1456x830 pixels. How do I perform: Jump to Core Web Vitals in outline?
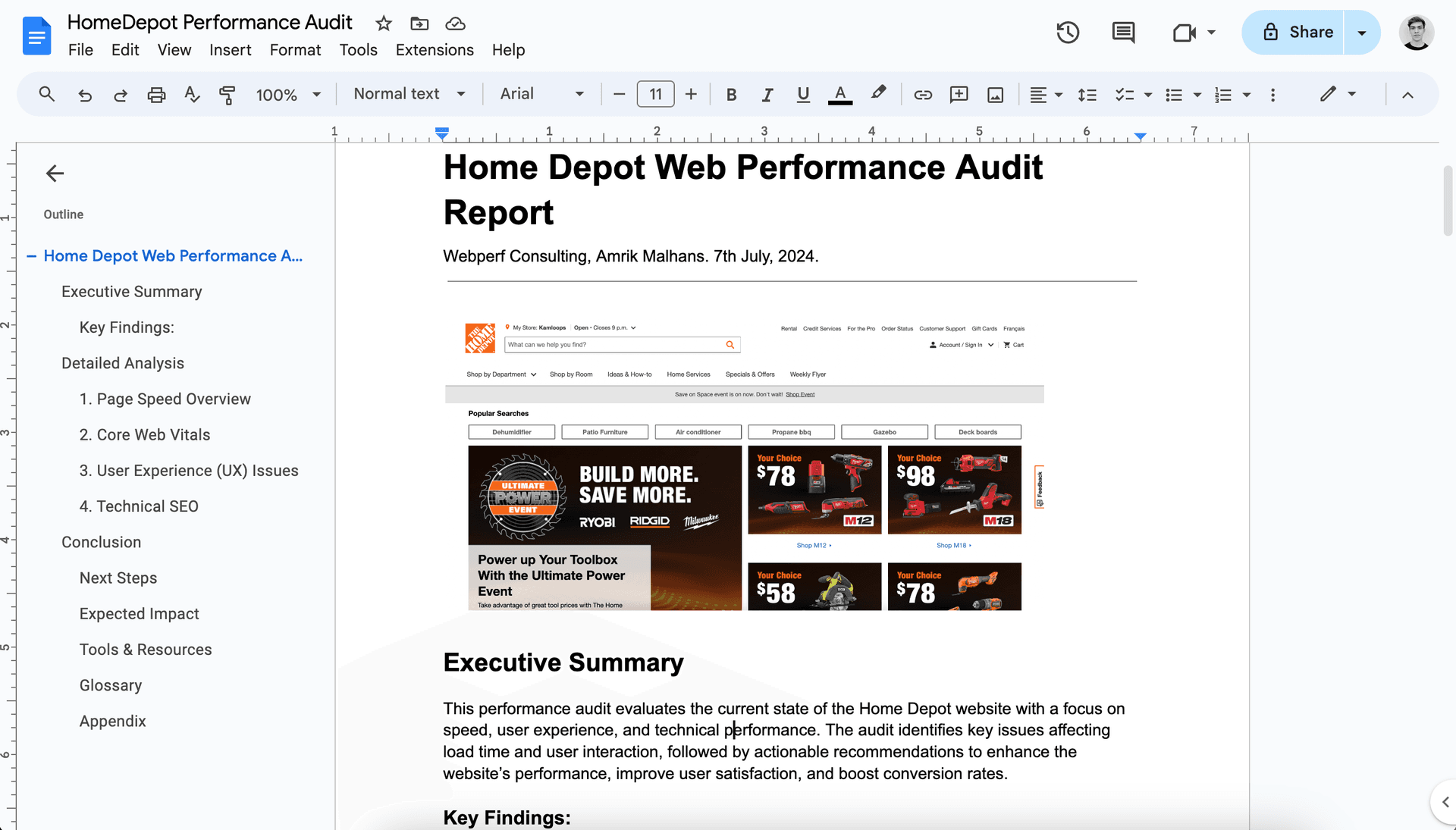(x=145, y=435)
